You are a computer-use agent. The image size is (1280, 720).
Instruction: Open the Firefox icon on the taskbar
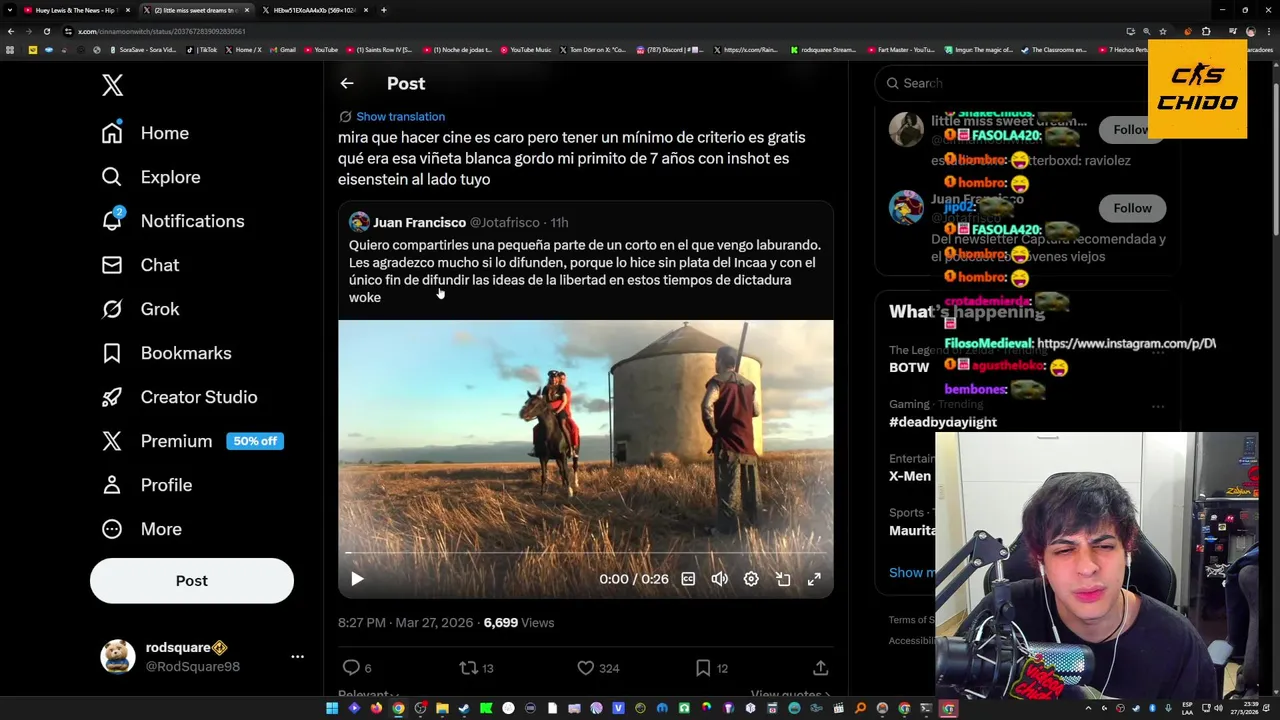pos(376,709)
